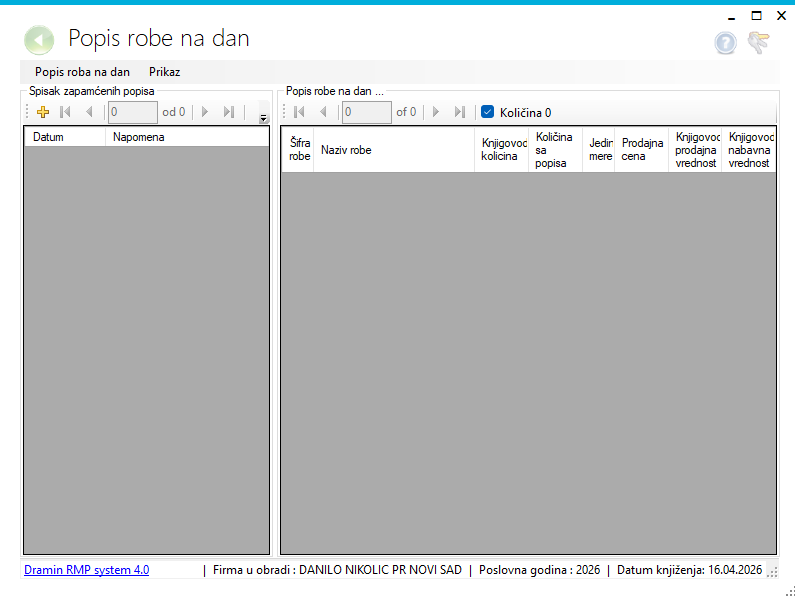Screen dimensions: 795x597
Task: Maximize the Popis robe na dan window
Action: 756,16
